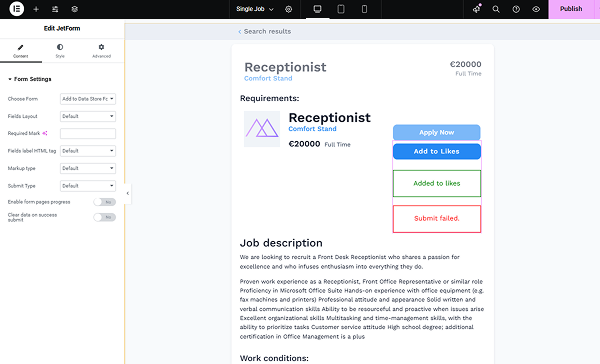This screenshot has width=600, height=364.
Task: Switch to tablet preview mode
Action: coord(341,9)
